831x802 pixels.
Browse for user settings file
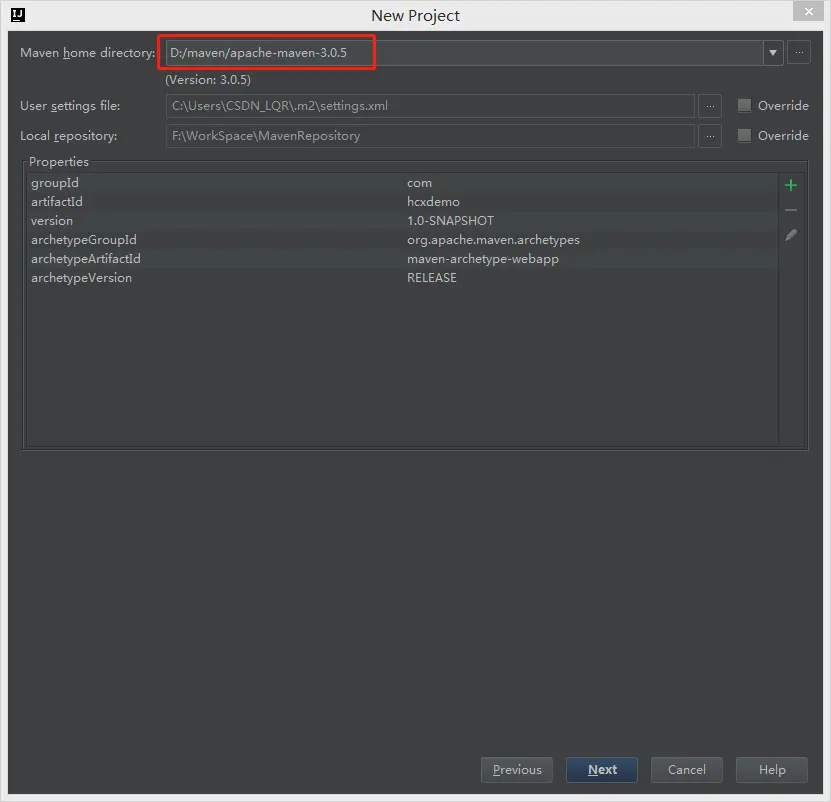pos(710,106)
